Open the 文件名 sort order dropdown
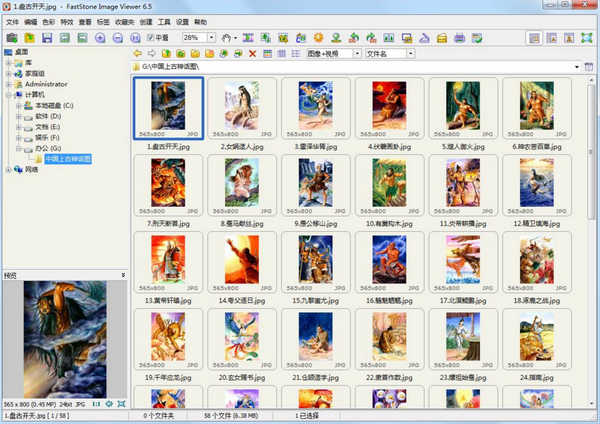The width and height of the screenshot is (600, 424). (x=411, y=54)
